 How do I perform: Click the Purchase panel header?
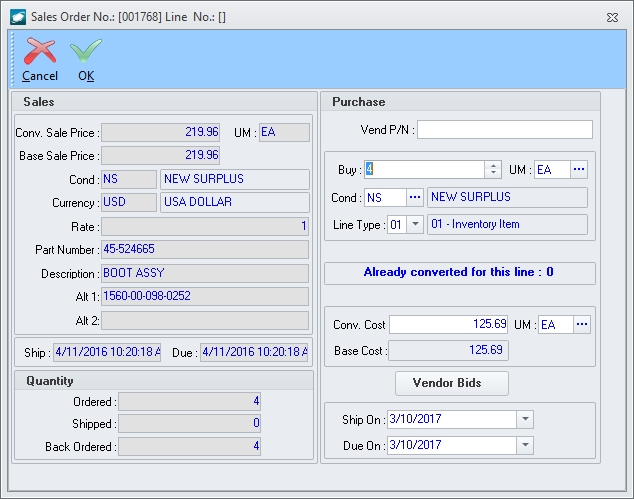pos(461,102)
